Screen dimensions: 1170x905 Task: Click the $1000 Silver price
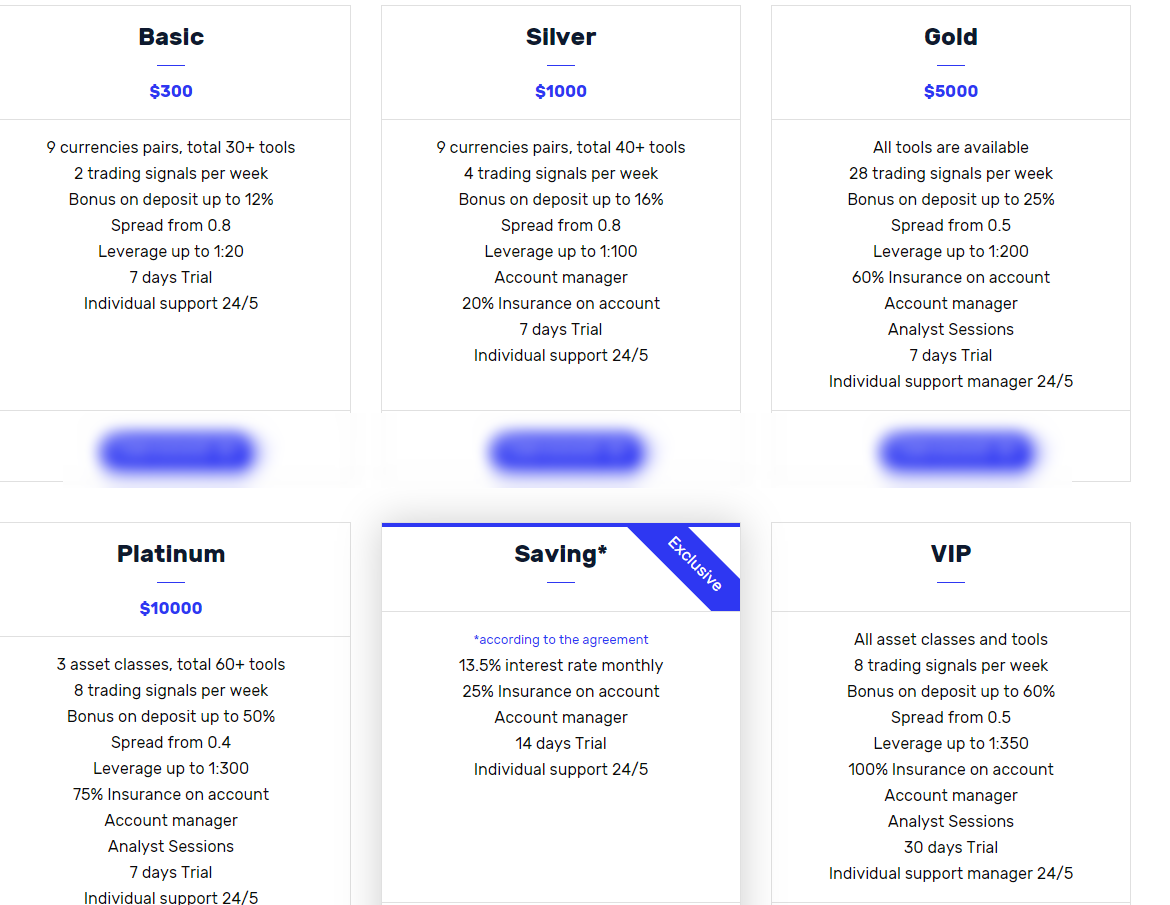[x=561, y=91]
